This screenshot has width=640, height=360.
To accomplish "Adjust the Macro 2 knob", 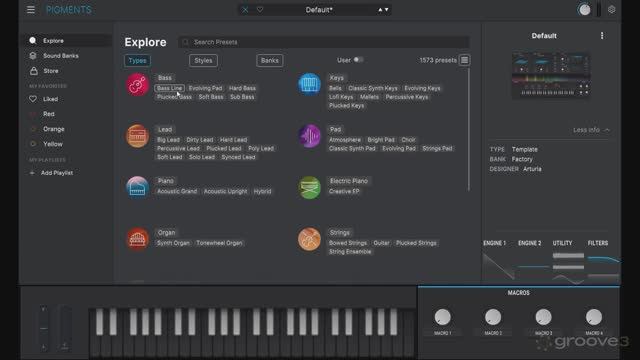I will pos(493,317).
